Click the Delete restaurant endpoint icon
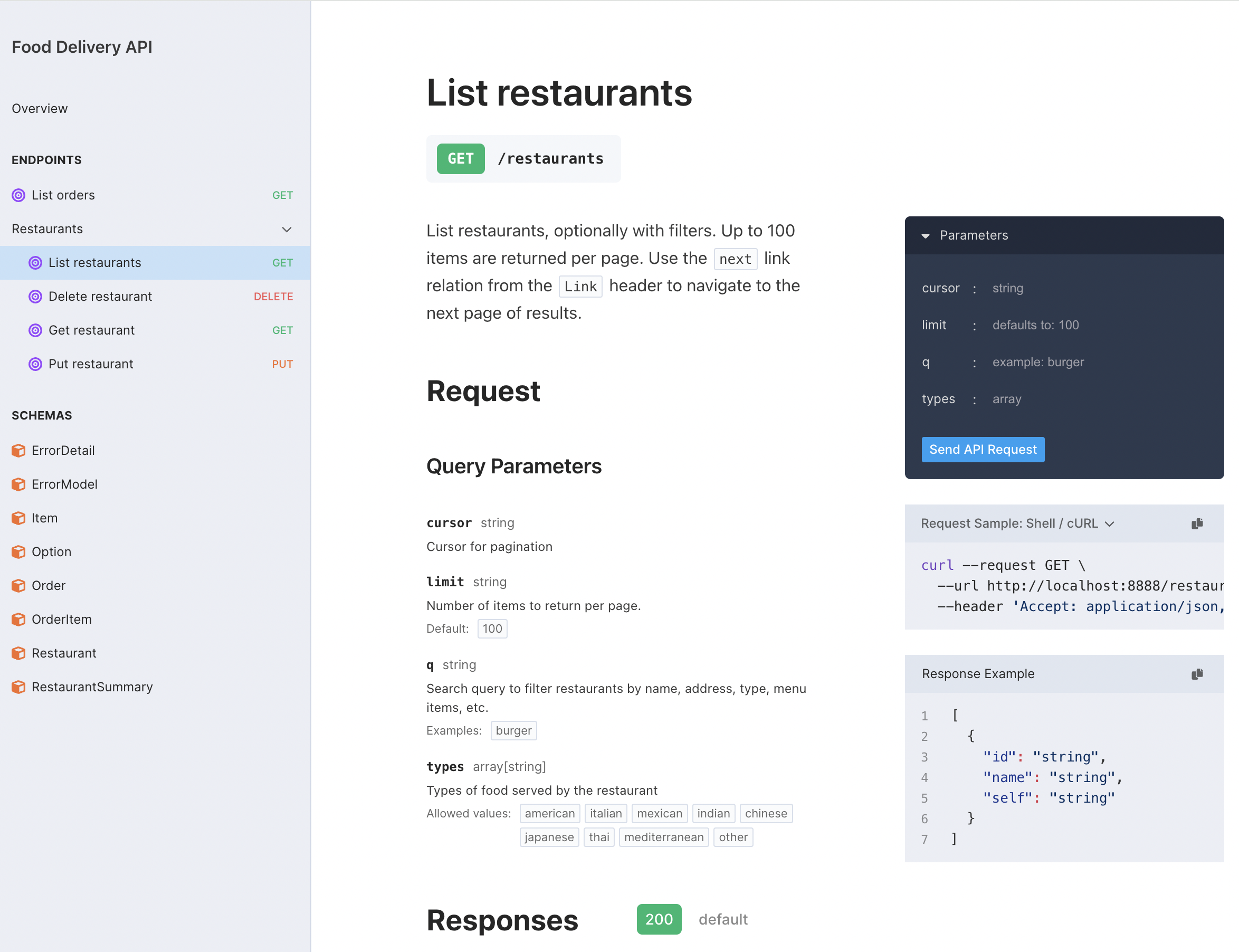This screenshot has height=952, width=1239. (x=35, y=297)
